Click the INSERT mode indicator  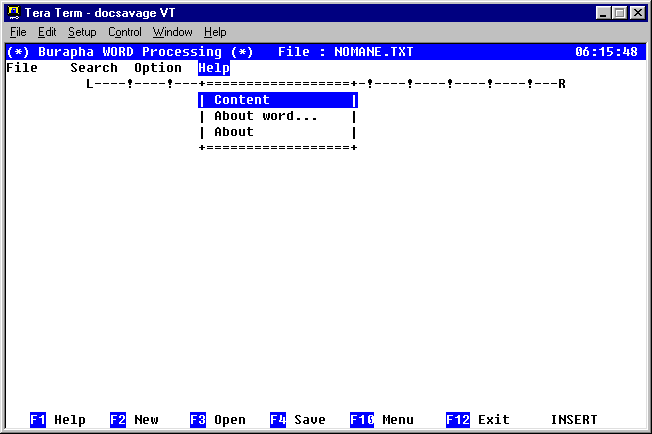click(x=574, y=420)
